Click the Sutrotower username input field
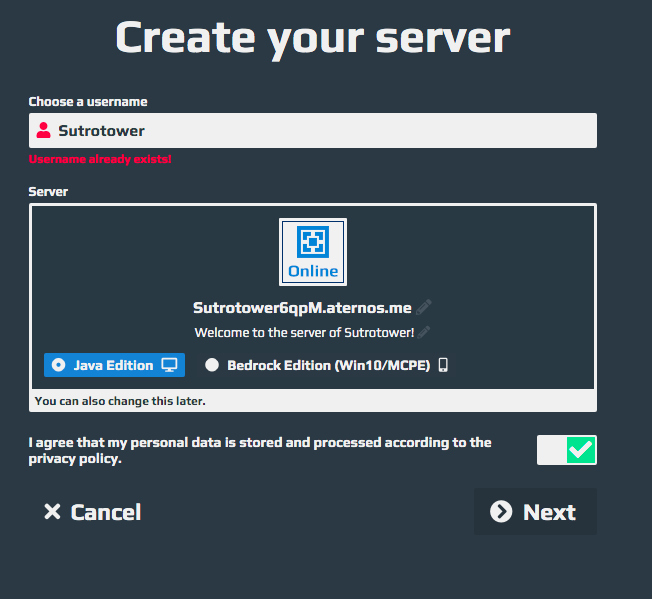The width and height of the screenshot is (652, 599). [x=313, y=131]
